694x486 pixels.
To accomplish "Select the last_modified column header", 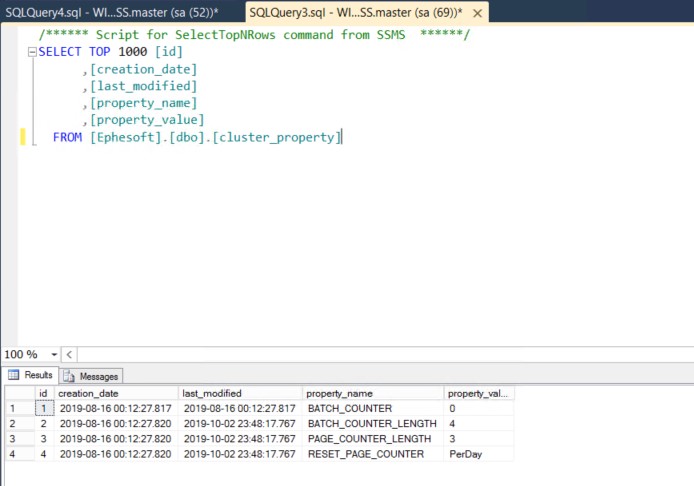I will pos(240,393).
